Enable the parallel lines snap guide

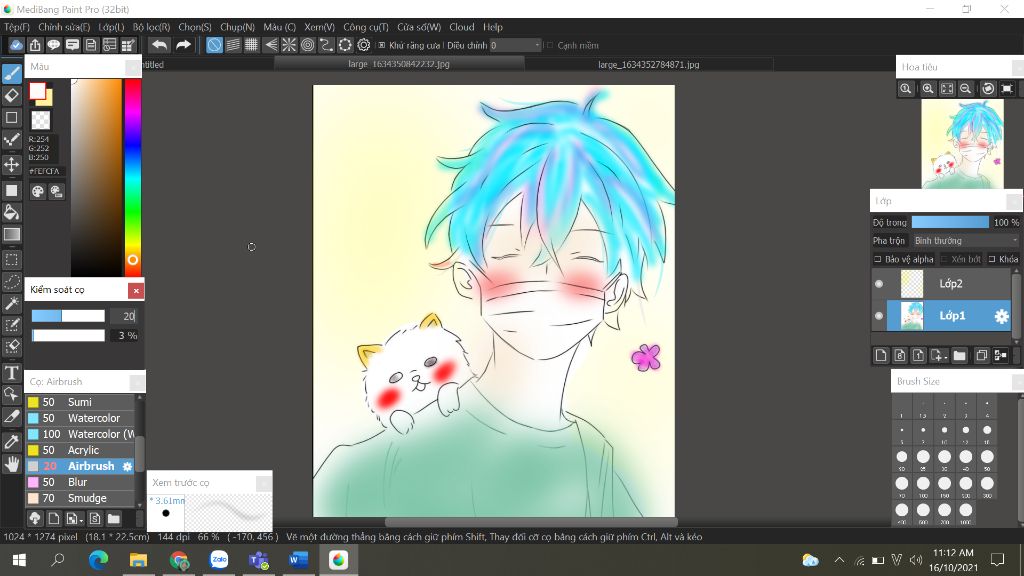[232, 45]
